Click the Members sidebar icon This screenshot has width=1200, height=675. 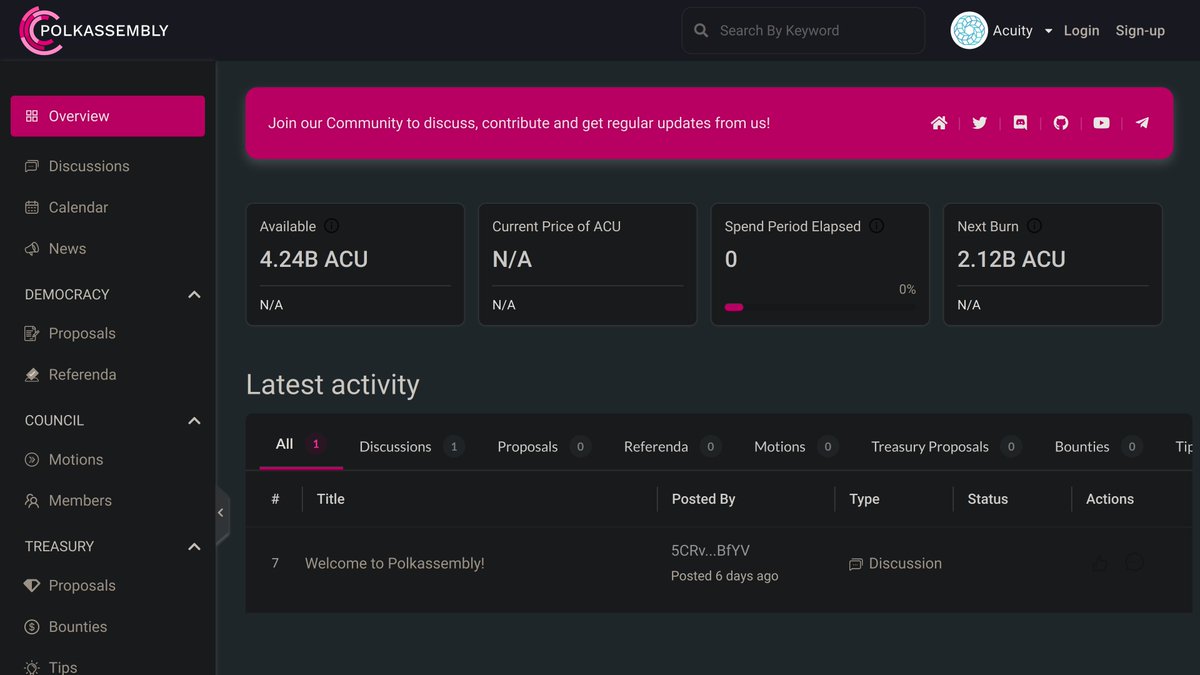pos(32,501)
